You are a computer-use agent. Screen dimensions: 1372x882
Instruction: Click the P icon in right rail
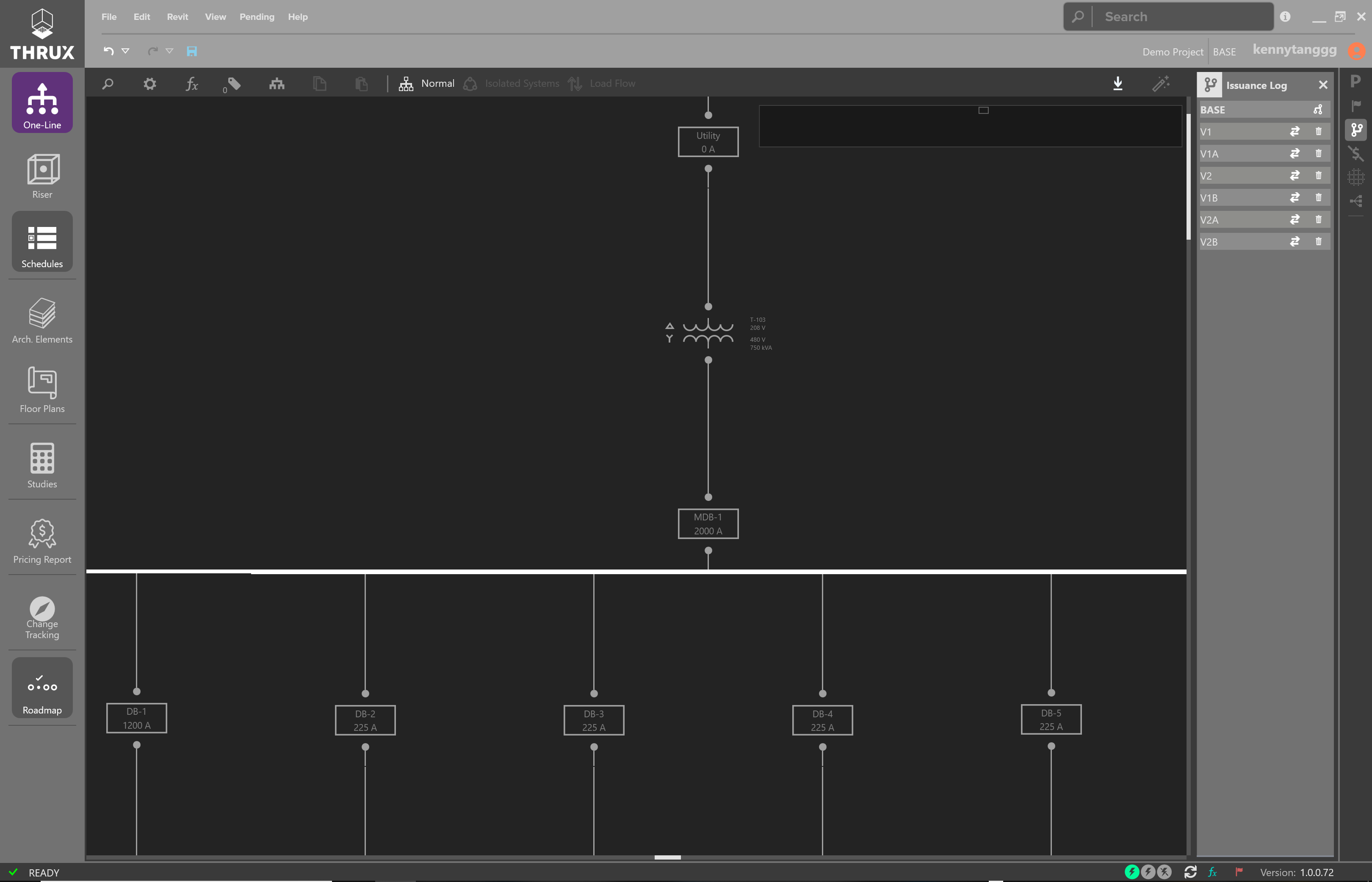point(1355,81)
